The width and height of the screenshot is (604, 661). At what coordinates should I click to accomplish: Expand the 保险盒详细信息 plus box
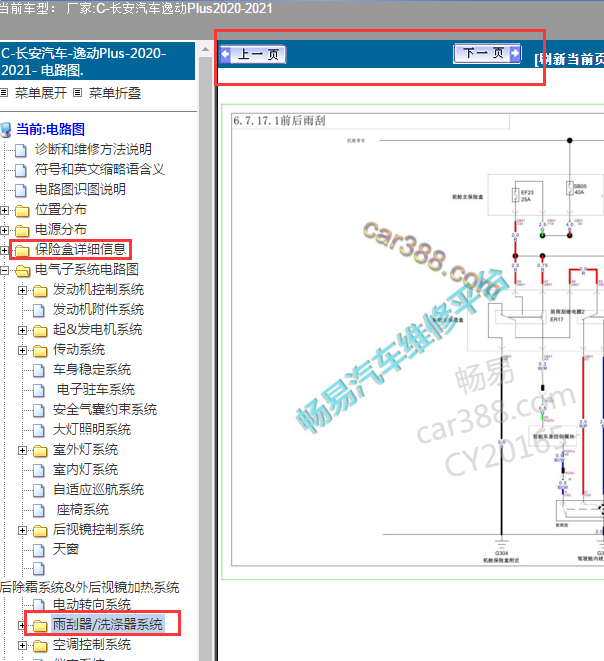[5, 250]
